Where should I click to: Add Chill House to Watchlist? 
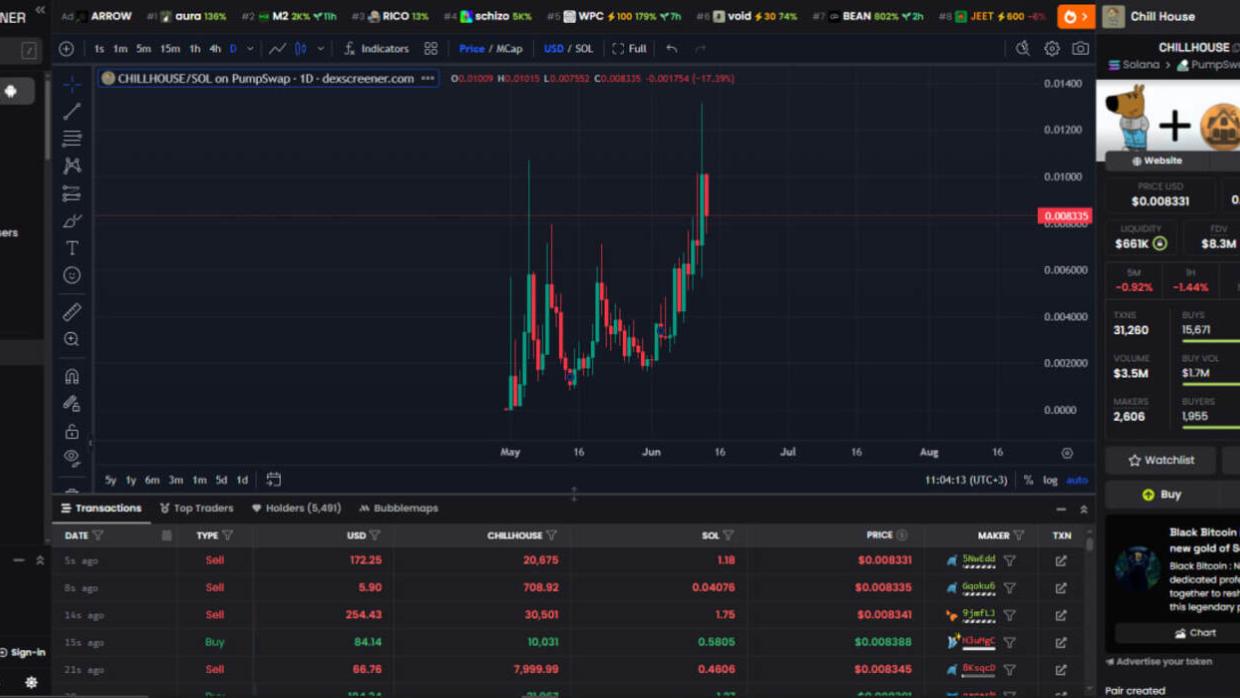(1161, 460)
